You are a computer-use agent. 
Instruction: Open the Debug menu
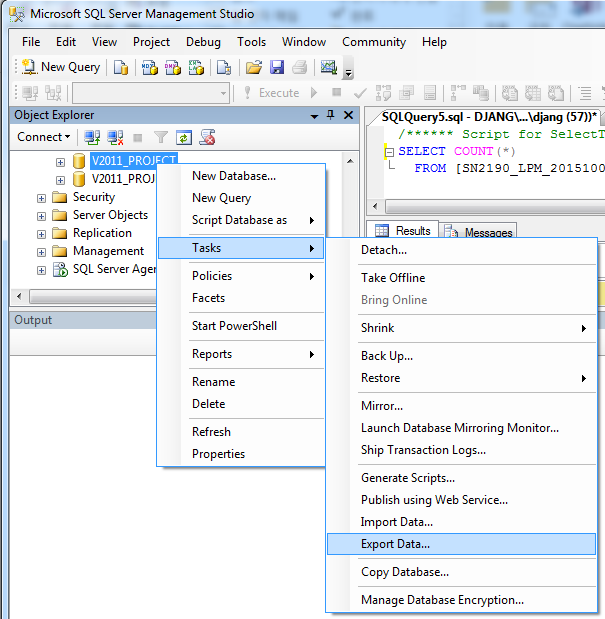click(203, 42)
